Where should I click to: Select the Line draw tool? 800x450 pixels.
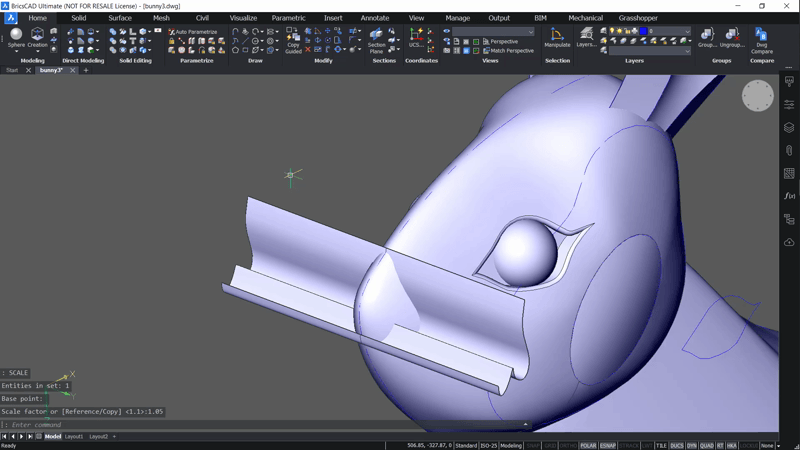pyautogui.click(x=245, y=41)
